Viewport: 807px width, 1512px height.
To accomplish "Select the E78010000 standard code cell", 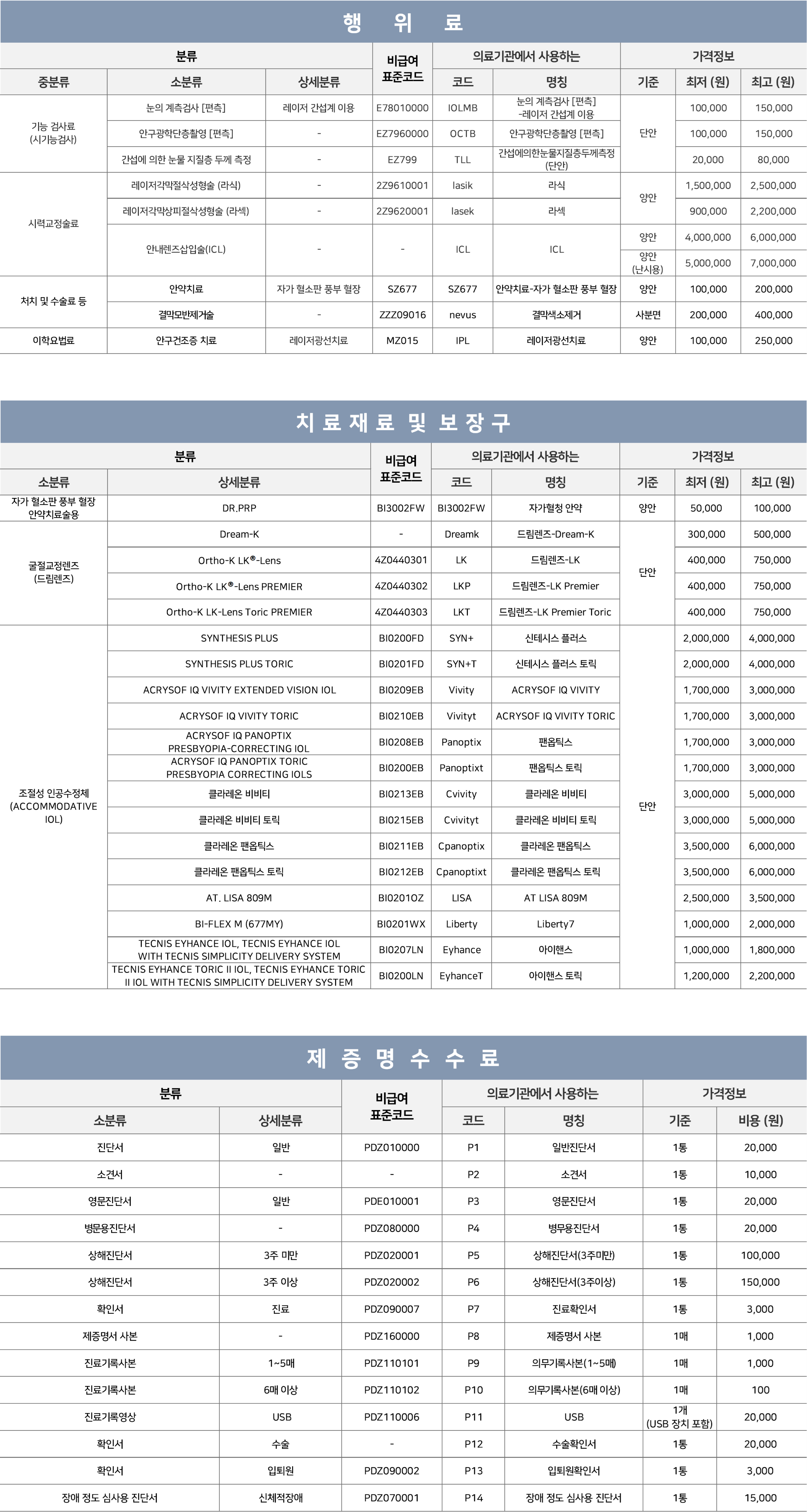I will (402, 108).
